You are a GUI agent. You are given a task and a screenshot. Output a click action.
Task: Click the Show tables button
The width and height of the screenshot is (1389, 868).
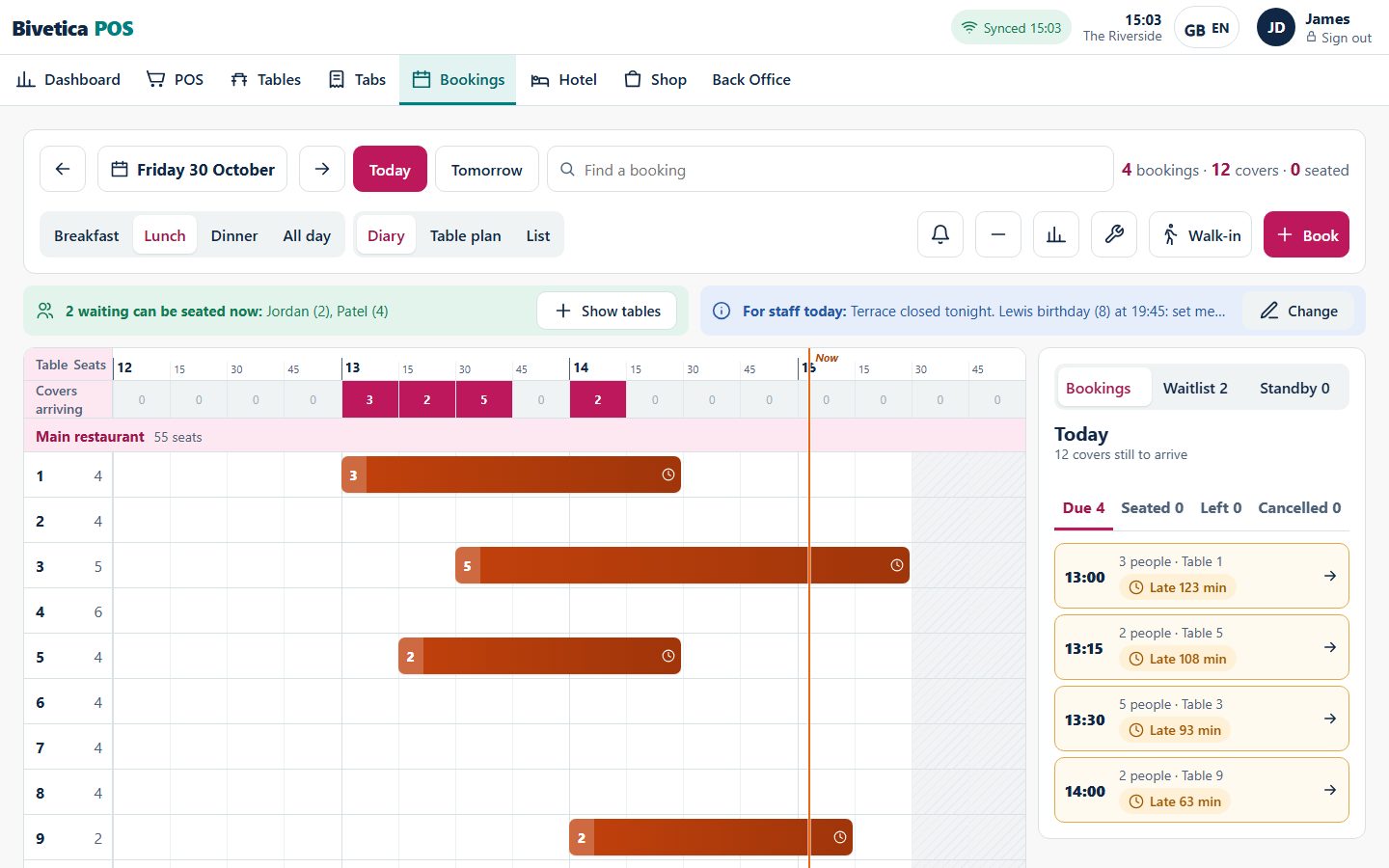pyautogui.click(x=607, y=311)
